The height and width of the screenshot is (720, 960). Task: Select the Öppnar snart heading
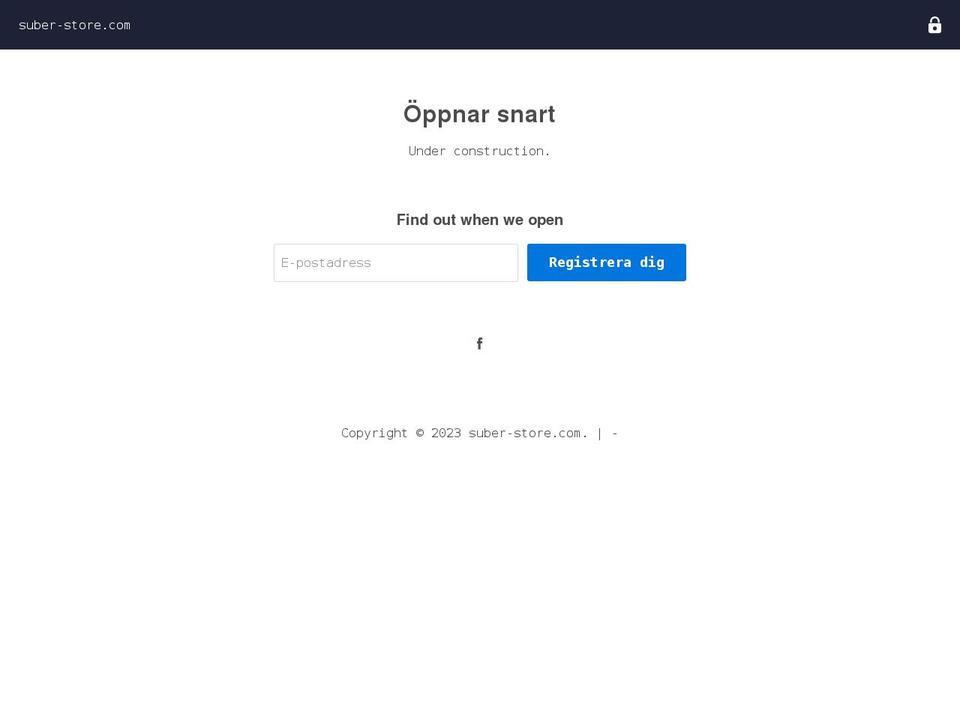pyautogui.click(x=479, y=114)
